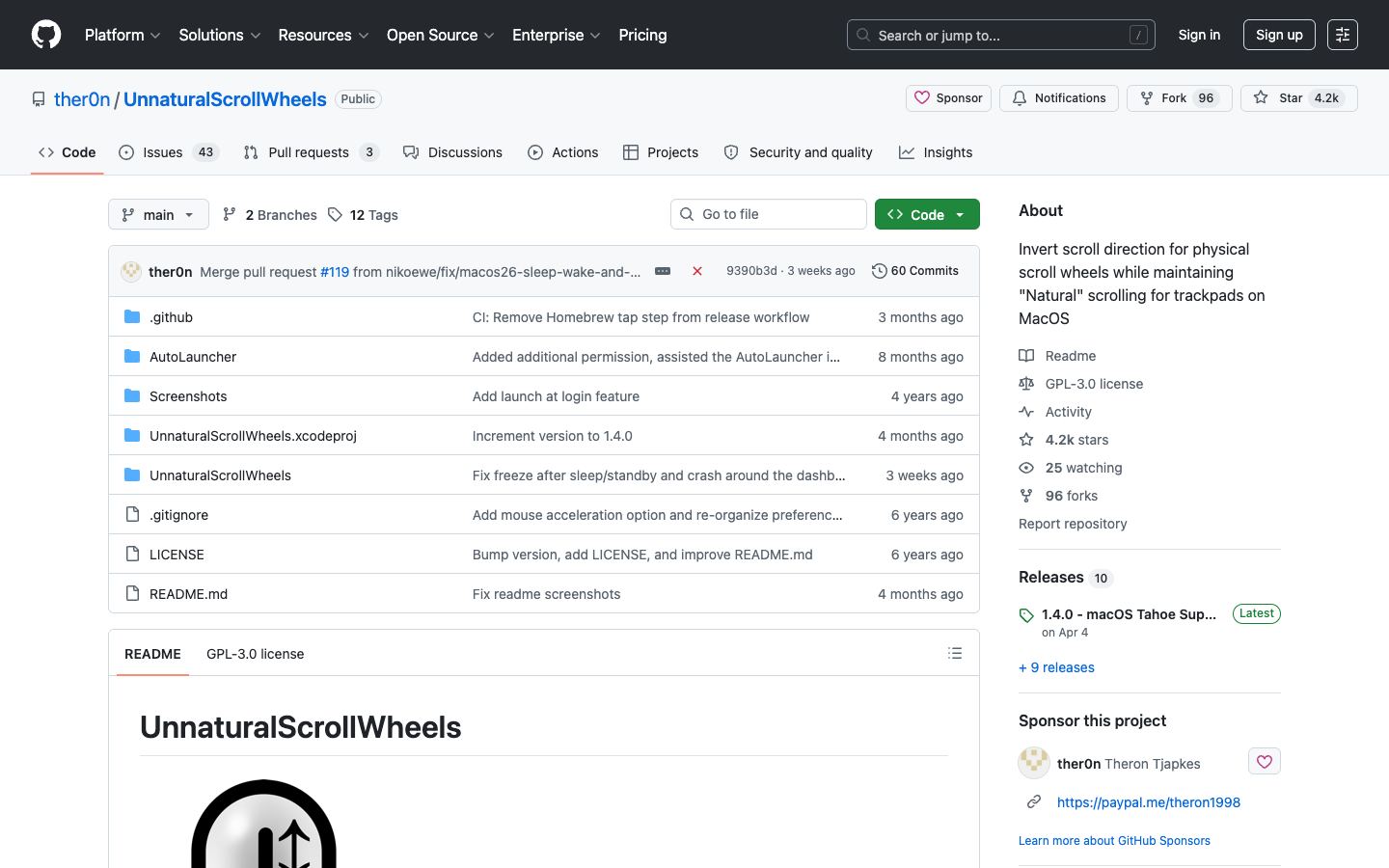The image size is (1389, 868).
Task: Sign in to GitHub
Action: tap(1199, 35)
